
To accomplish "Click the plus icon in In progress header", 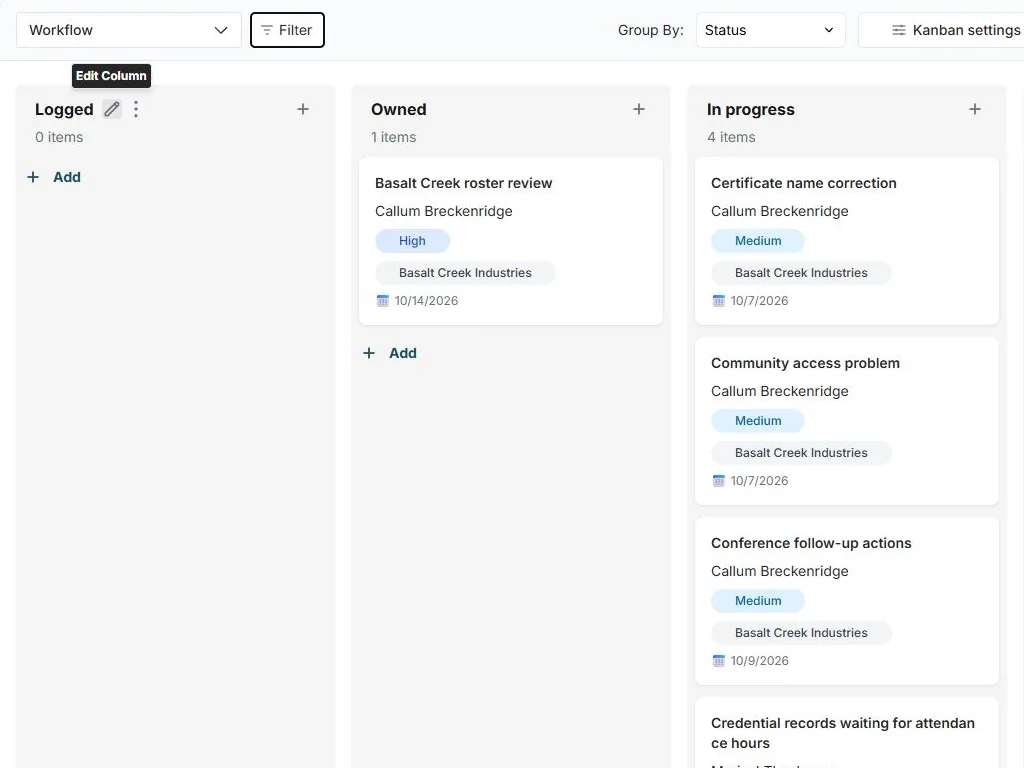I will click(x=974, y=109).
